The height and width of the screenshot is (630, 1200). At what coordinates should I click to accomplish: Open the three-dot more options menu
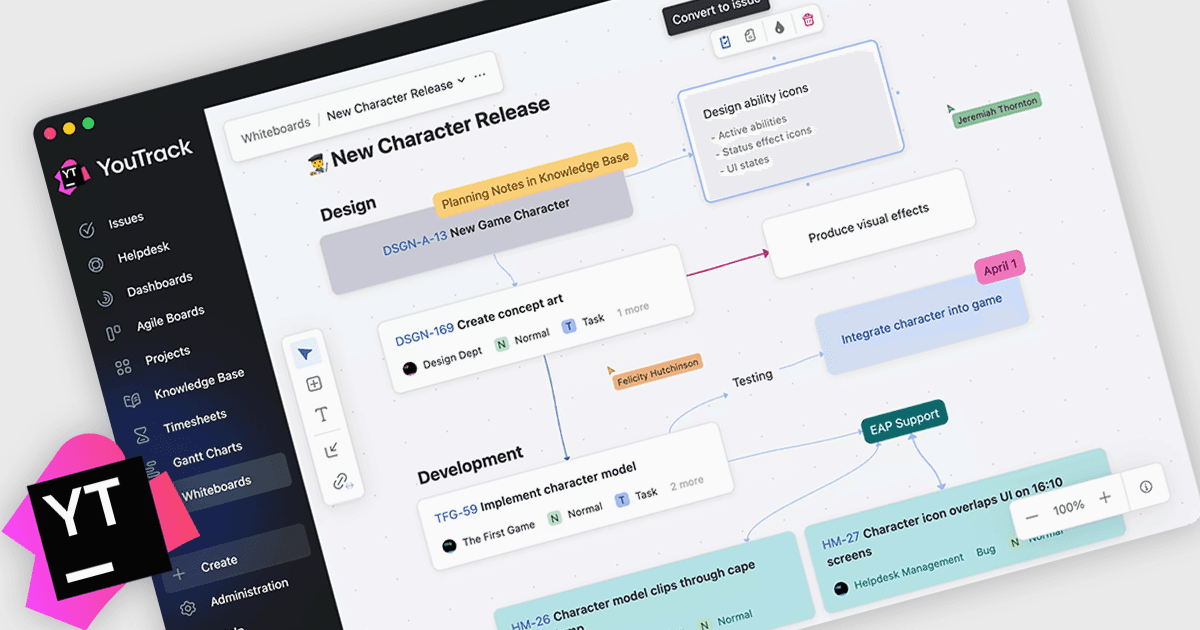(480, 75)
